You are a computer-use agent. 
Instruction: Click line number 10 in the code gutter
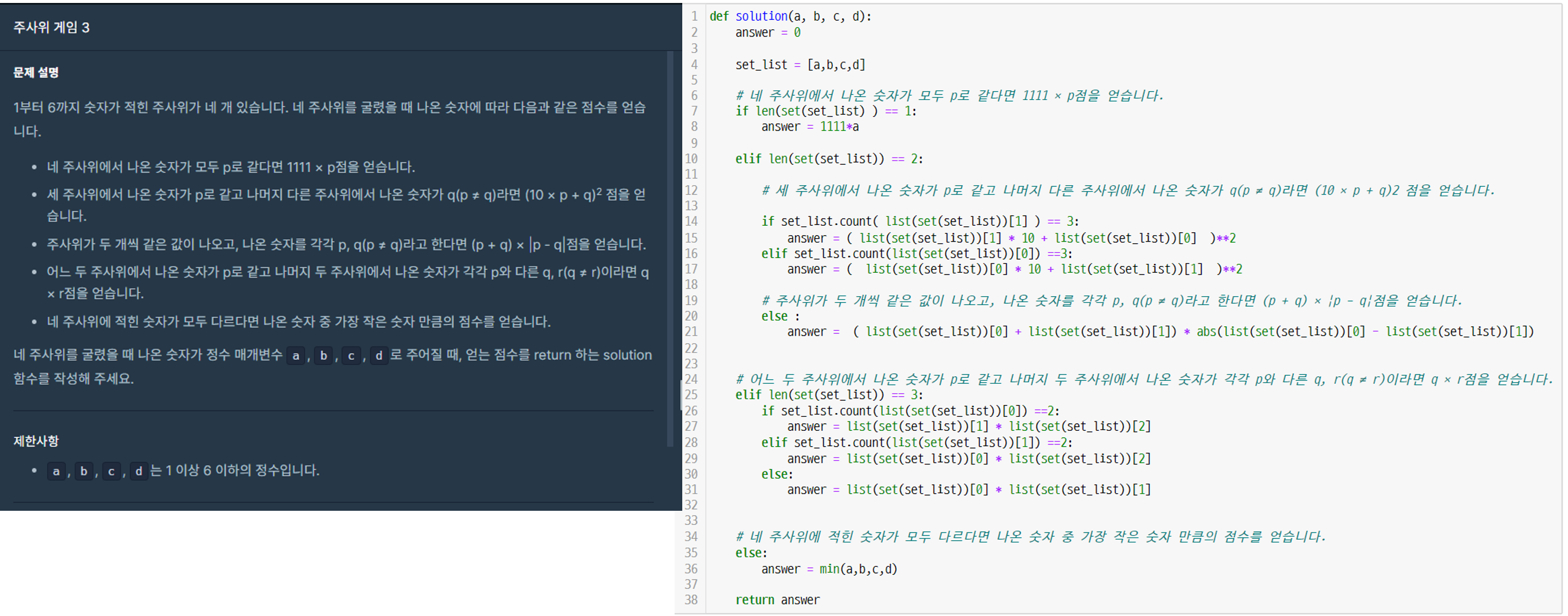click(691, 159)
